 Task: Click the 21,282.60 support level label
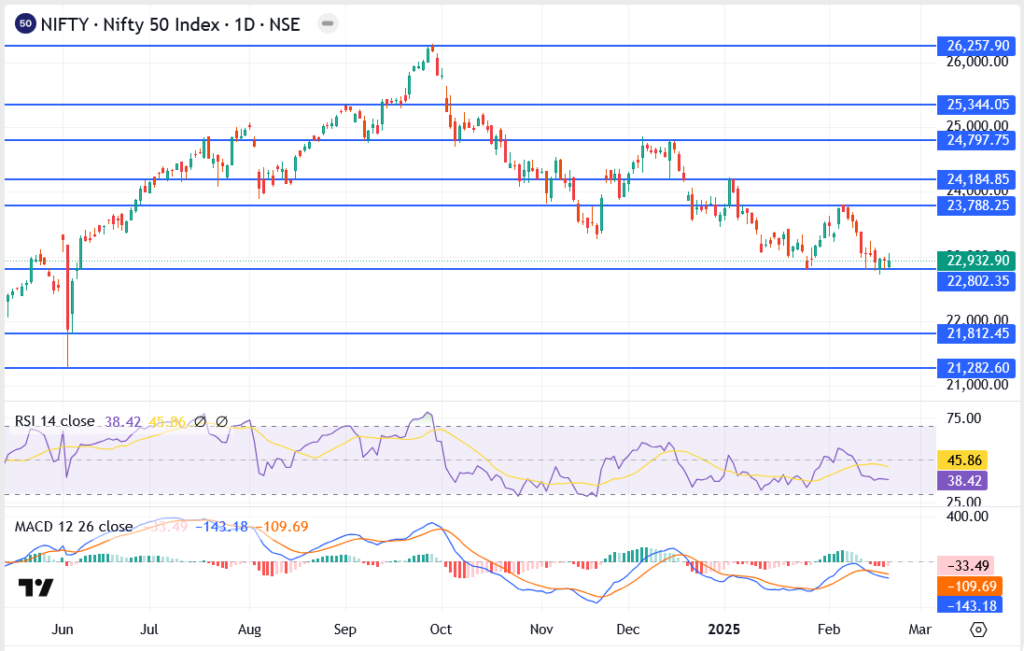coord(975,368)
